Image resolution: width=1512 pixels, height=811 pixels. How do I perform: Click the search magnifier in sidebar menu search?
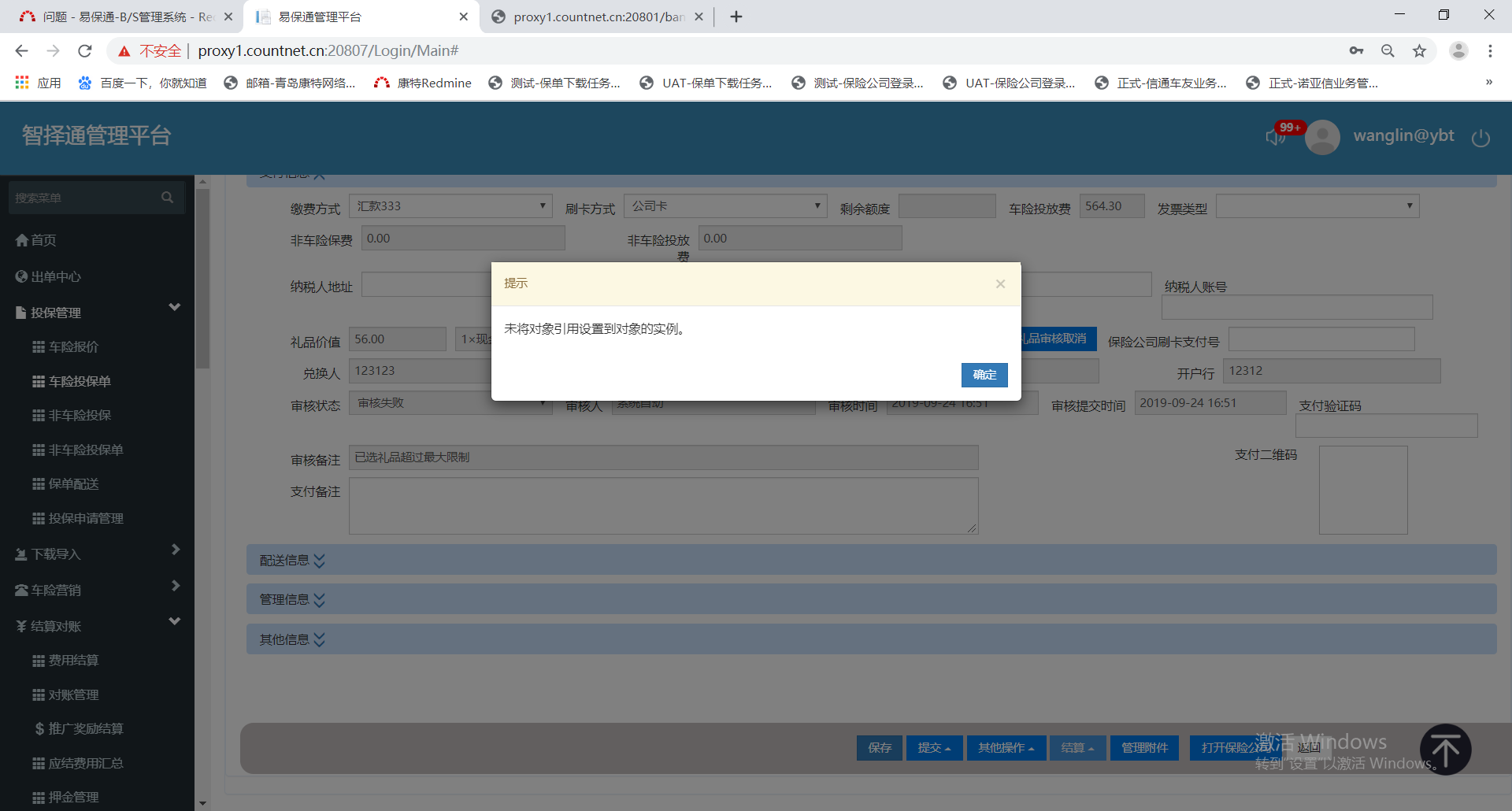tap(167, 198)
